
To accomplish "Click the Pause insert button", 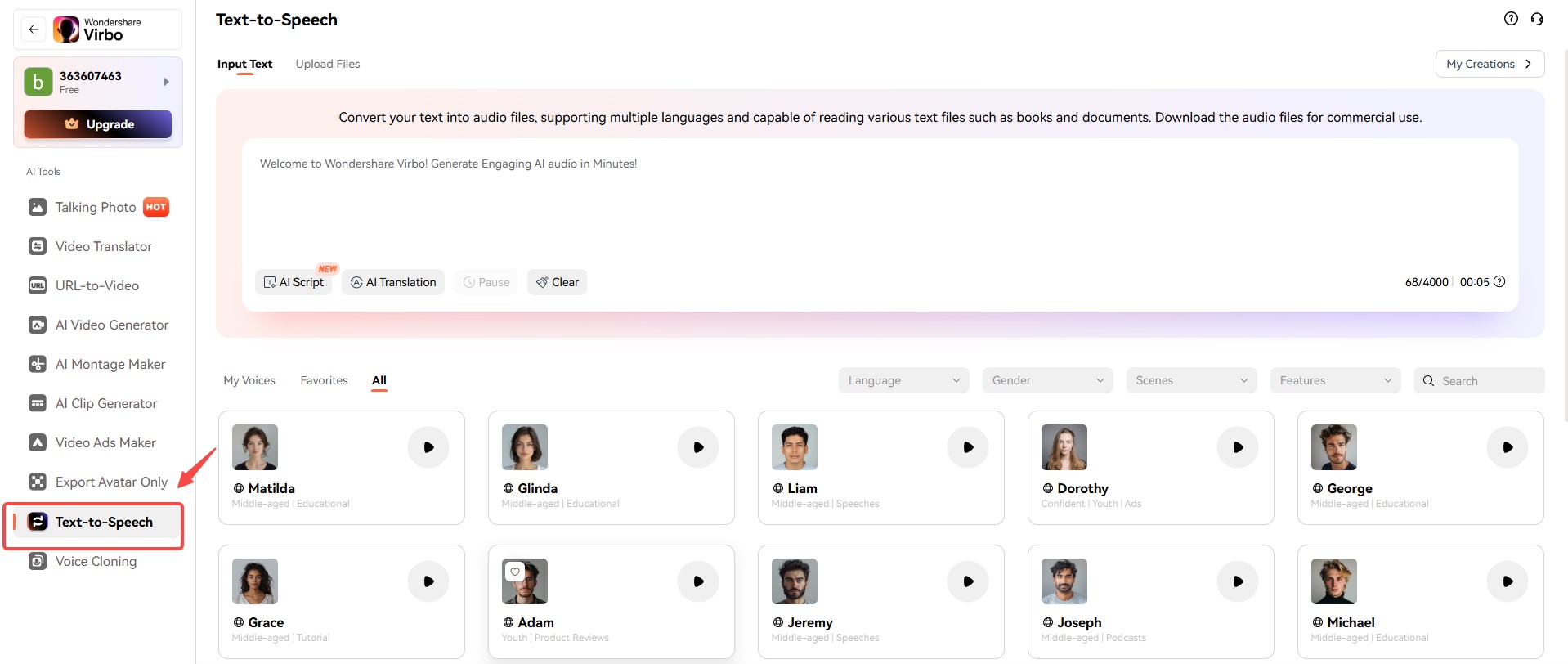I will click(486, 282).
